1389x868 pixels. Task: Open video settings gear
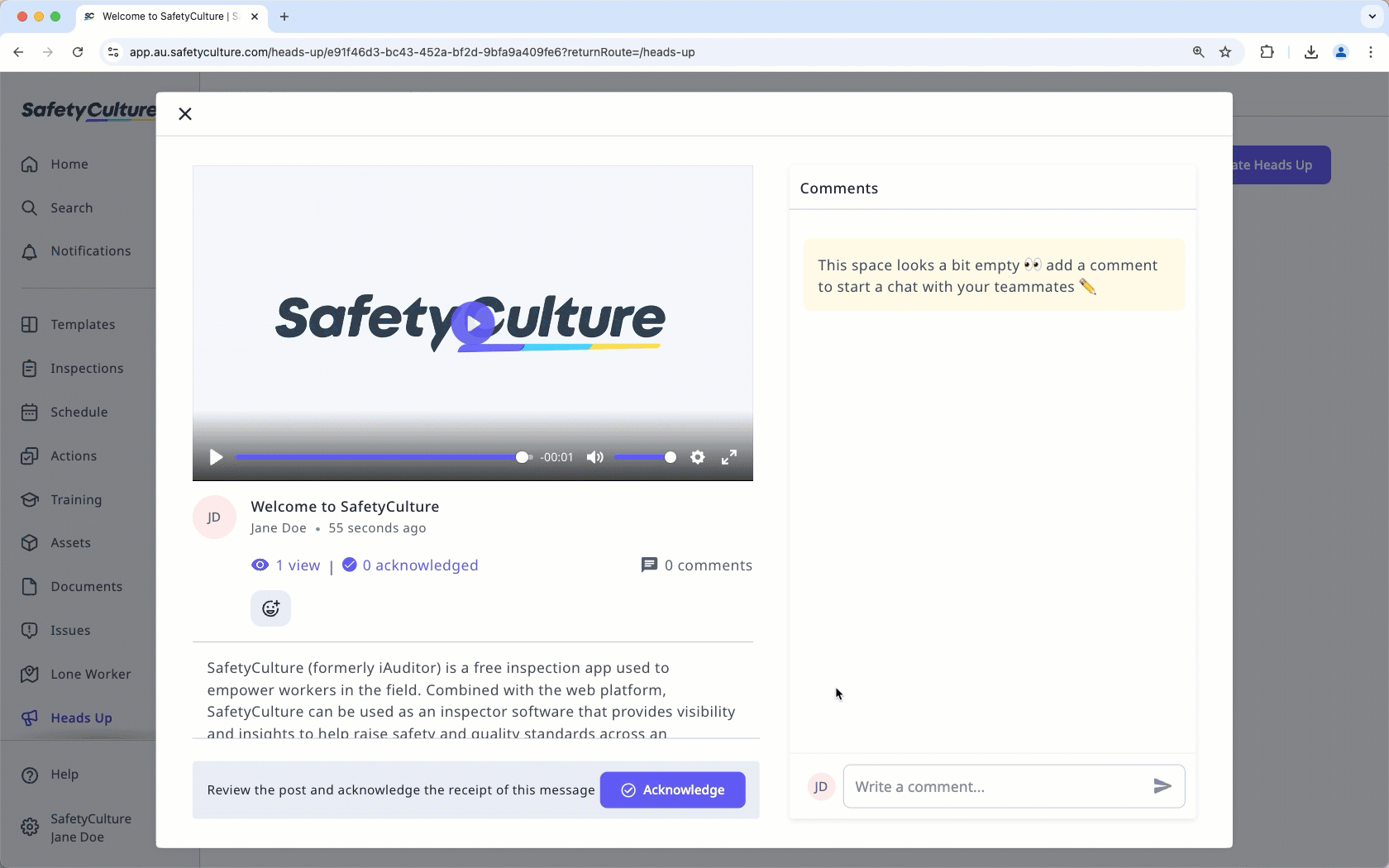click(698, 457)
